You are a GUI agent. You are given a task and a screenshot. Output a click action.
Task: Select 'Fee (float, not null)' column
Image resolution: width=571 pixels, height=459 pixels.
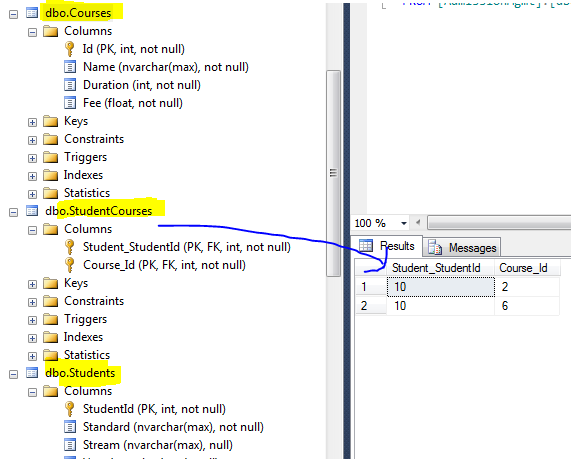pos(133,103)
